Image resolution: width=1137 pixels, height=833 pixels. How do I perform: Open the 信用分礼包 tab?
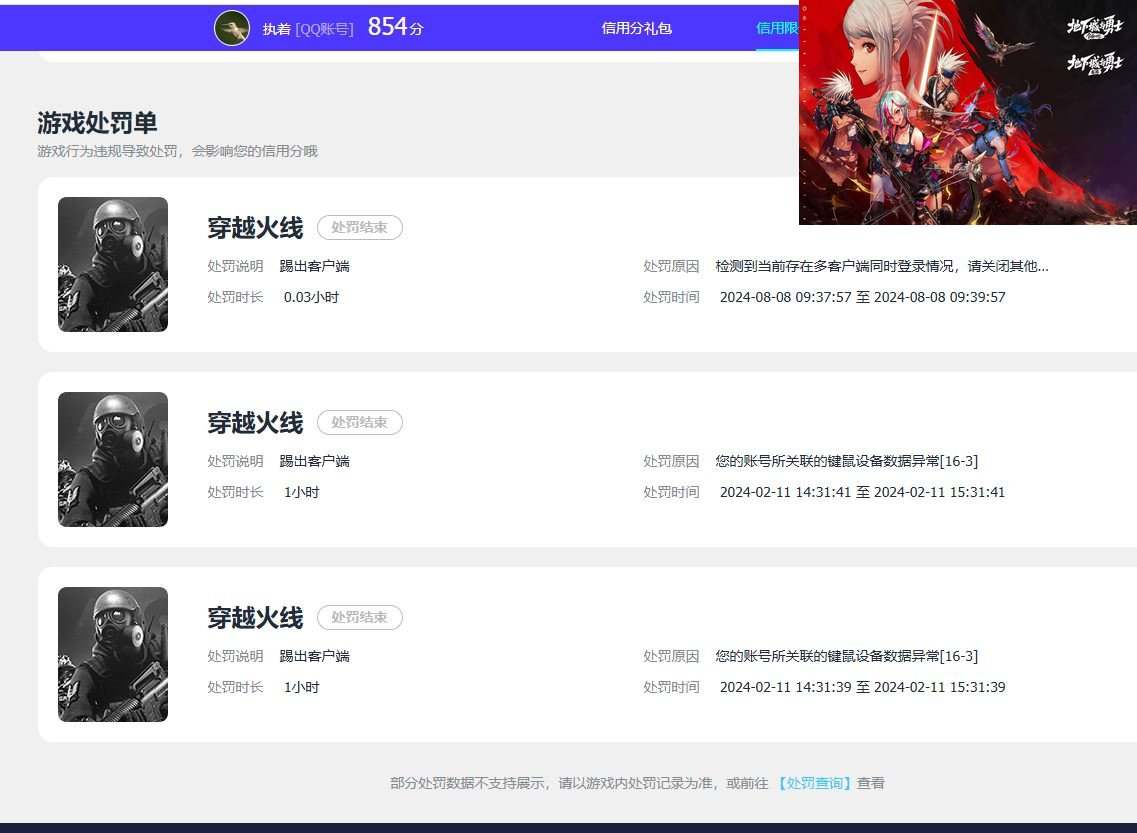point(636,28)
